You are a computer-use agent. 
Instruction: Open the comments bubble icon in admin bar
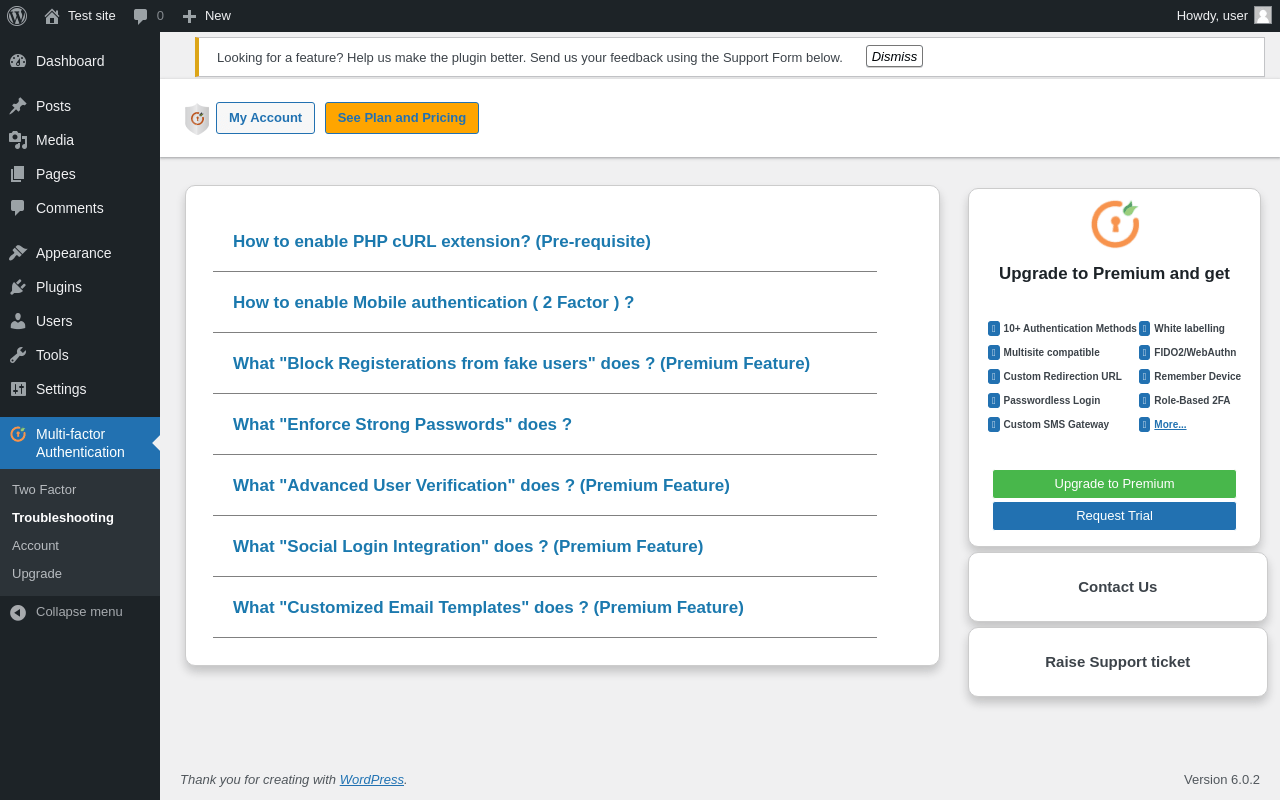tap(140, 16)
